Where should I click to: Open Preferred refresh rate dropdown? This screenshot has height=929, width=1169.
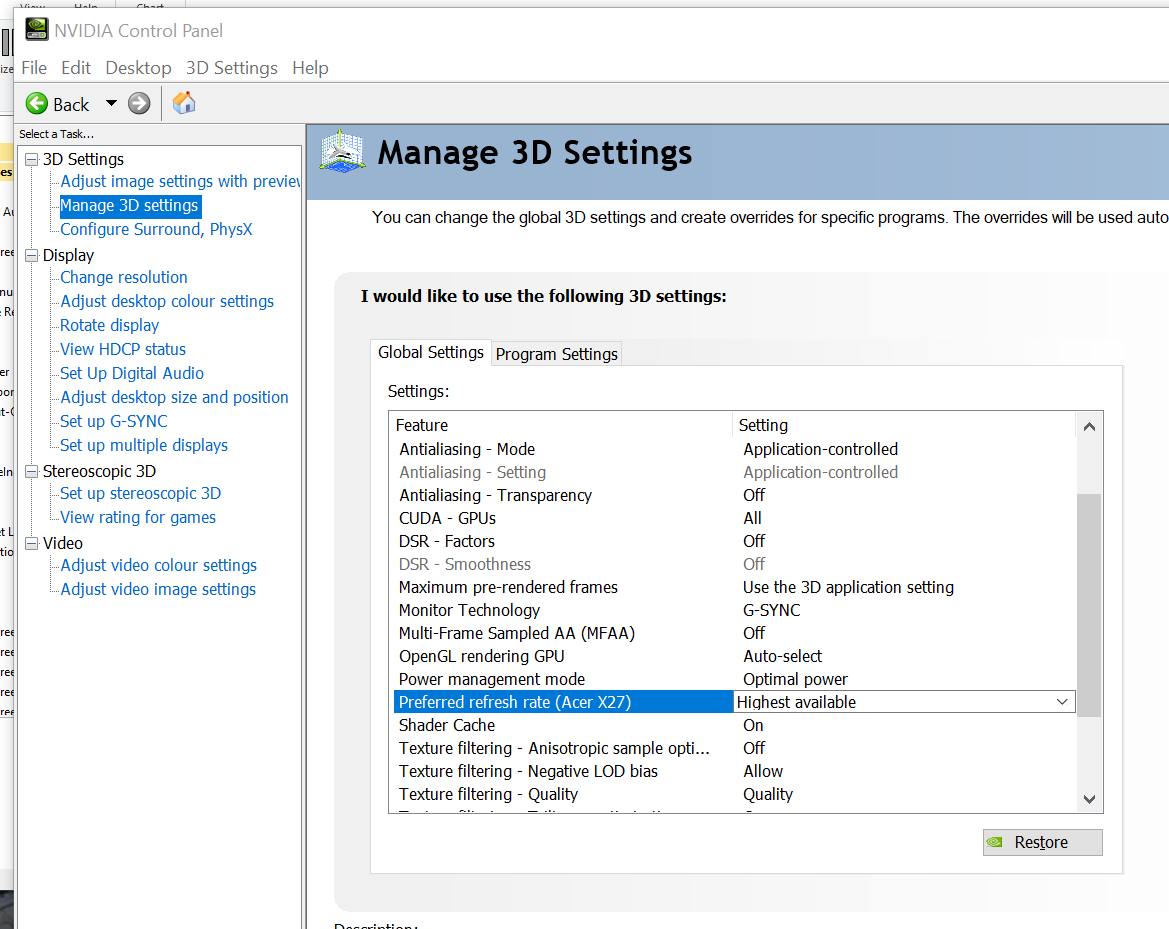[x=1062, y=702]
